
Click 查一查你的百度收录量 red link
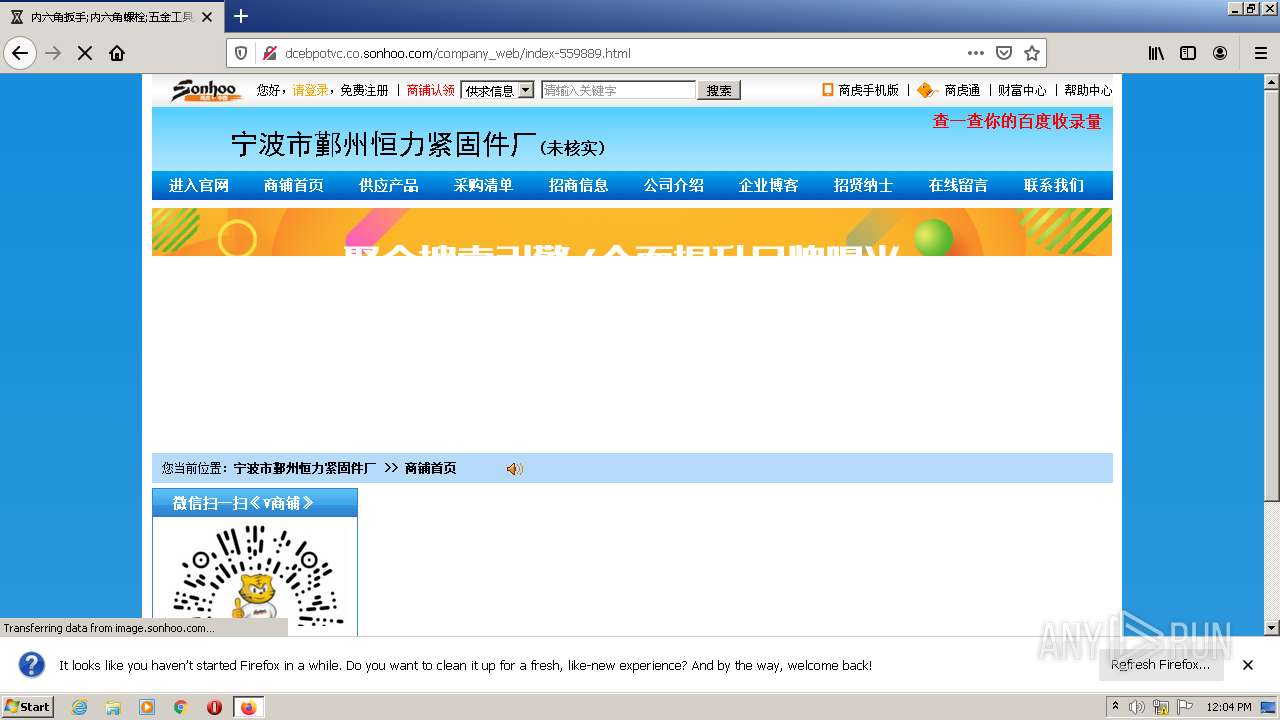point(1017,121)
